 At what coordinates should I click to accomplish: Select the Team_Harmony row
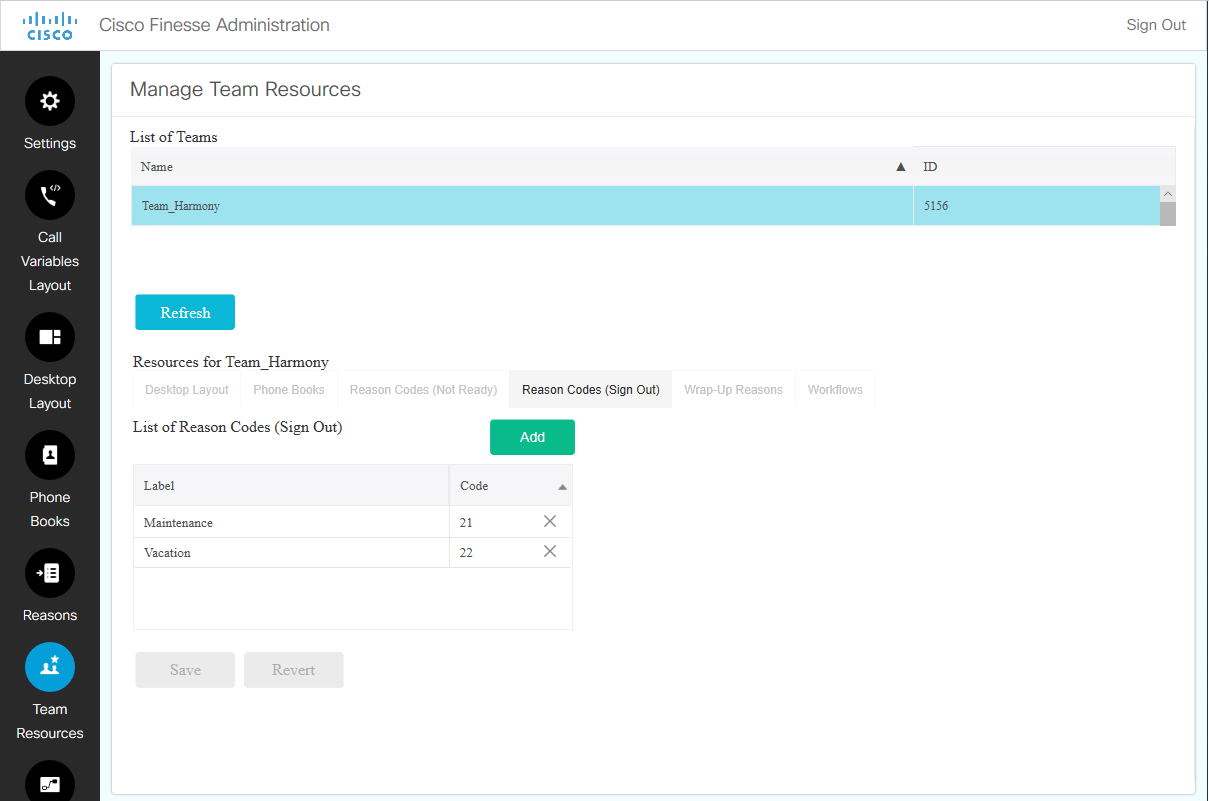[646, 206]
